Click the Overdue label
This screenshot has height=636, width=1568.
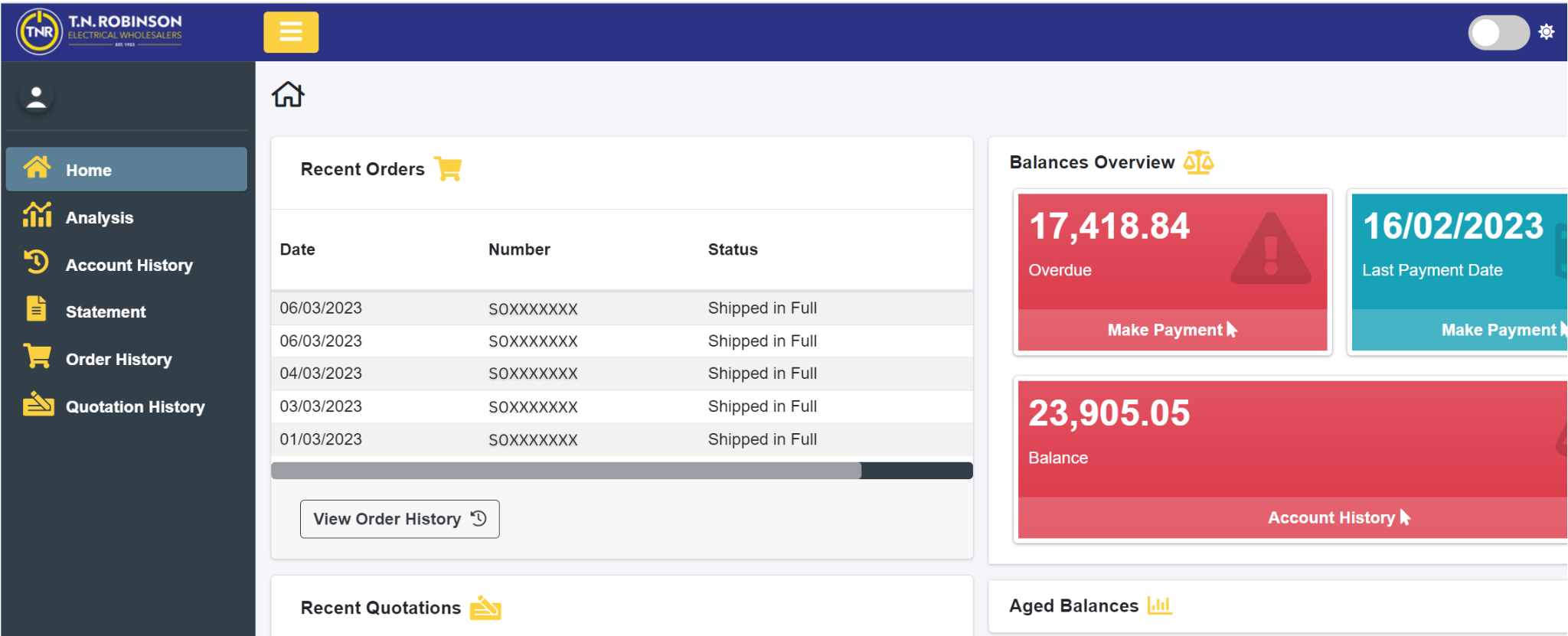point(1060,270)
